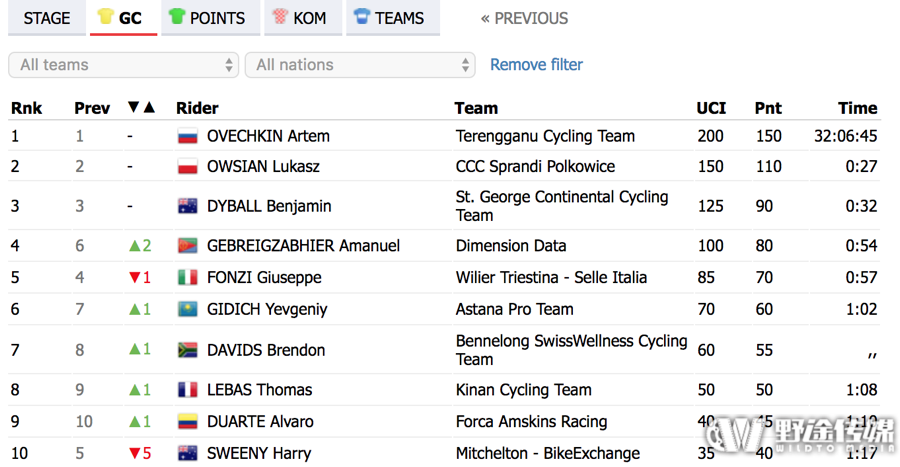Click the South African flag beside DAVIDS Brendon
900x467 pixels.
pyautogui.click(x=188, y=350)
